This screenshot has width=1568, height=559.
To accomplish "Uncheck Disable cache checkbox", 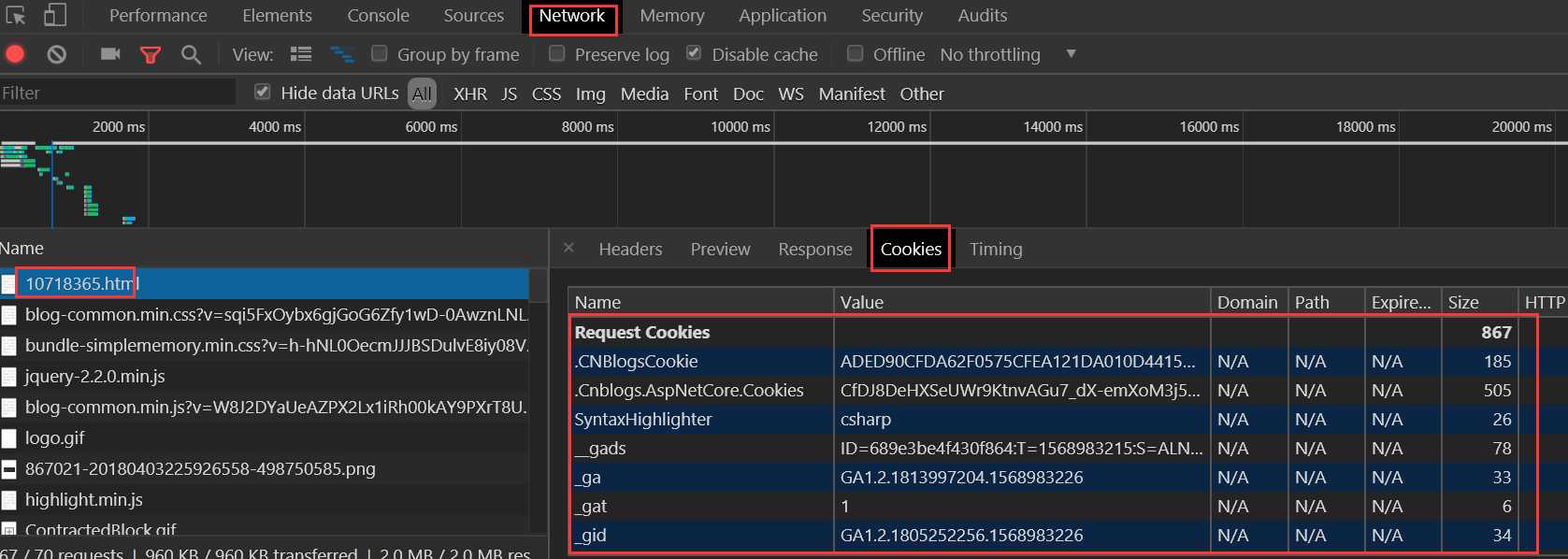I will point(694,53).
